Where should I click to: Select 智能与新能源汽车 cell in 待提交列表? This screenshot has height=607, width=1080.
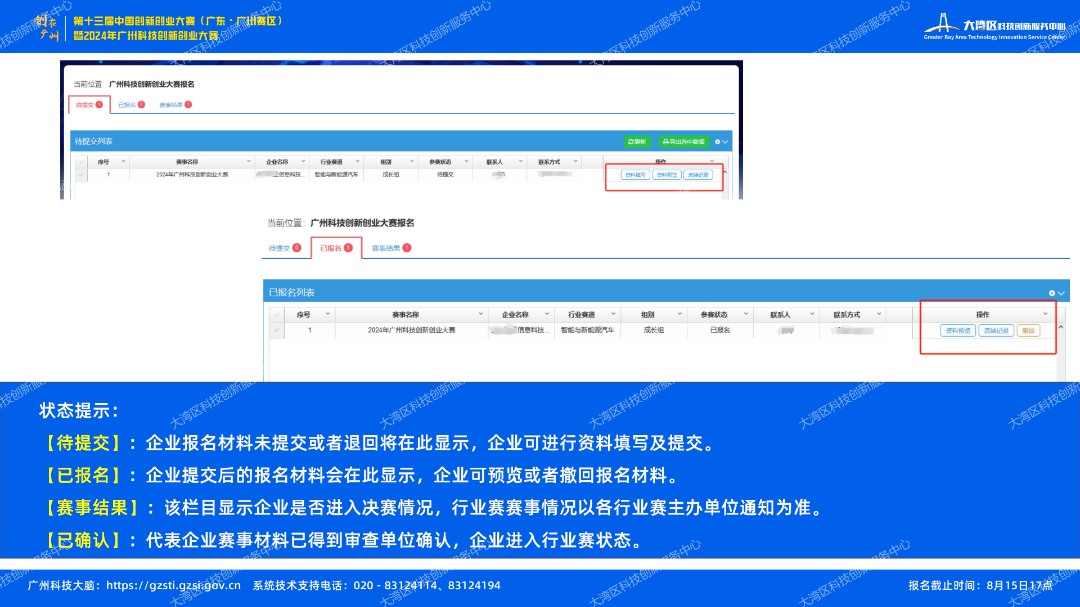click(x=336, y=175)
